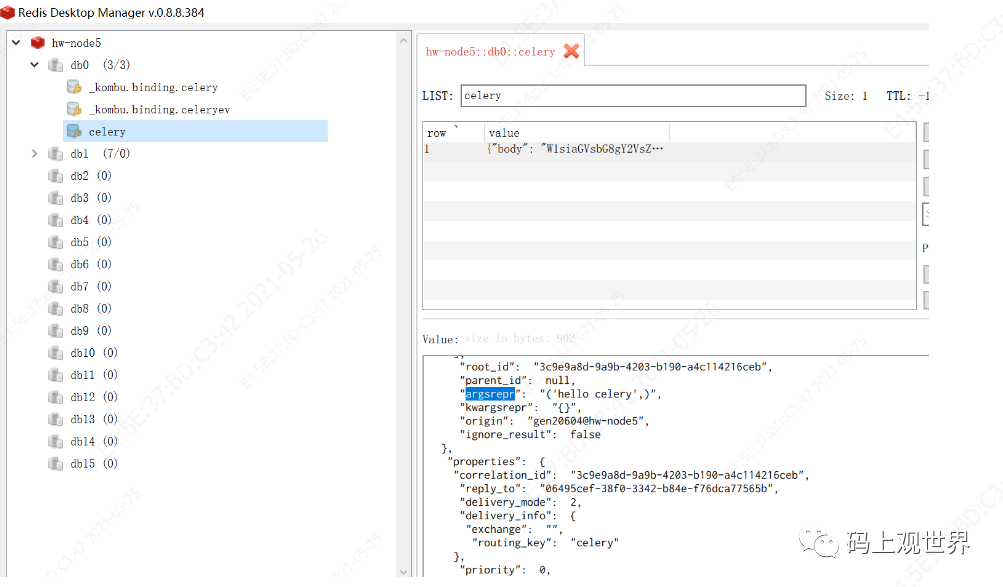Screen dimensions: 1003x587
Task: Click the "parent_id": null line
Action: pyautogui.click(x=517, y=380)
